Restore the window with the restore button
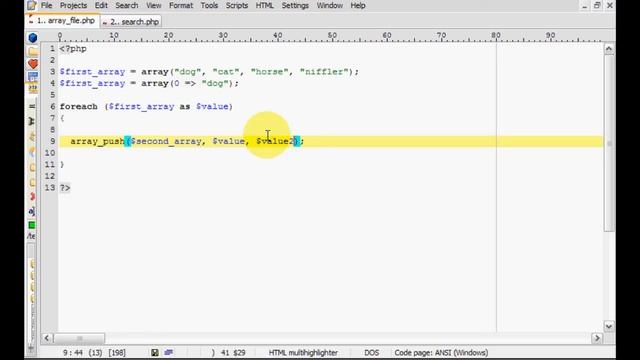Screen dimensions: 640x360 [x=597, y=6]
